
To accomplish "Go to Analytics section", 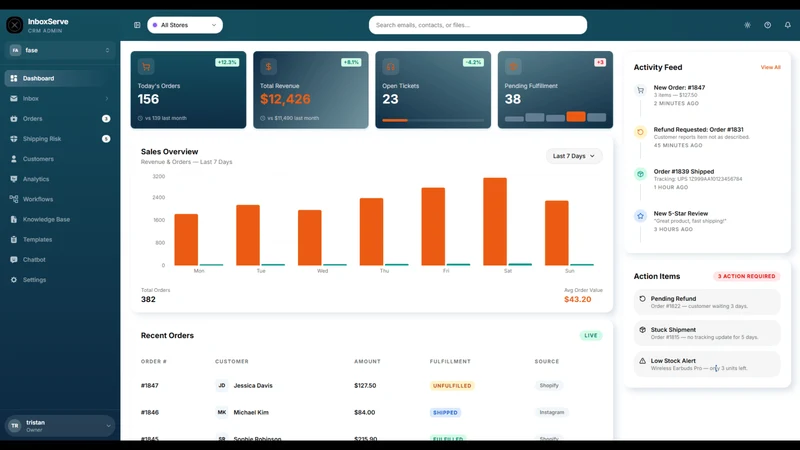I will [x=59, y=179].
